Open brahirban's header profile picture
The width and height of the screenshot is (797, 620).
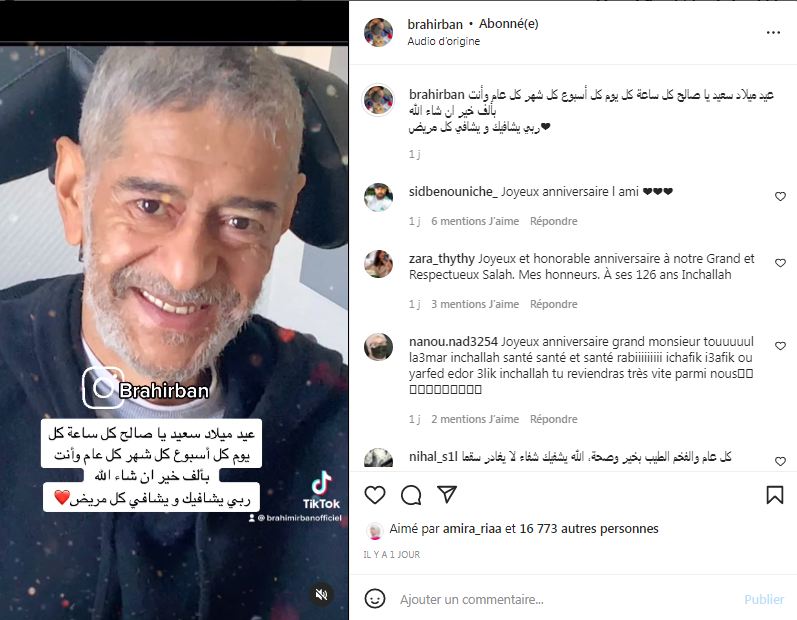pyautogui.click(x=378, y=32)
